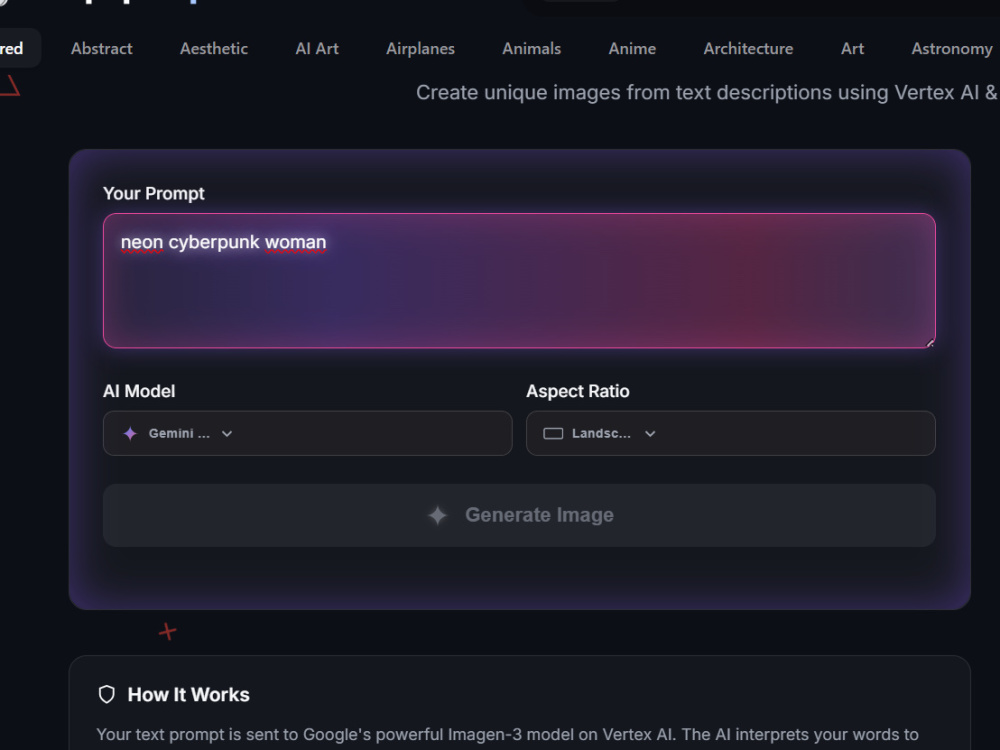
Task: Click the AI Model label
Action: (x=139, y=391)
